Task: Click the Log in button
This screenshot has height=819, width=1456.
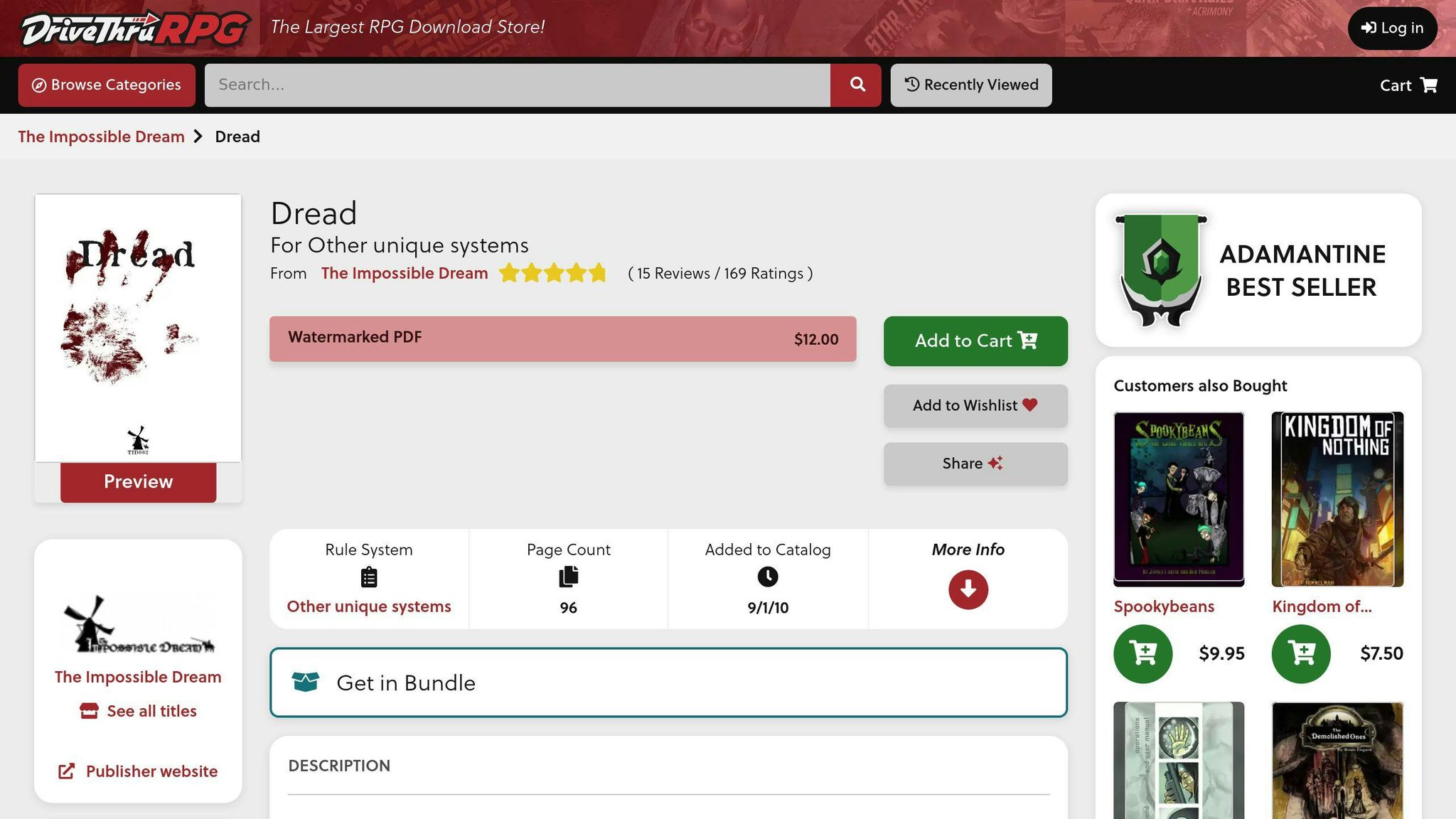Action: point(1392,28)
